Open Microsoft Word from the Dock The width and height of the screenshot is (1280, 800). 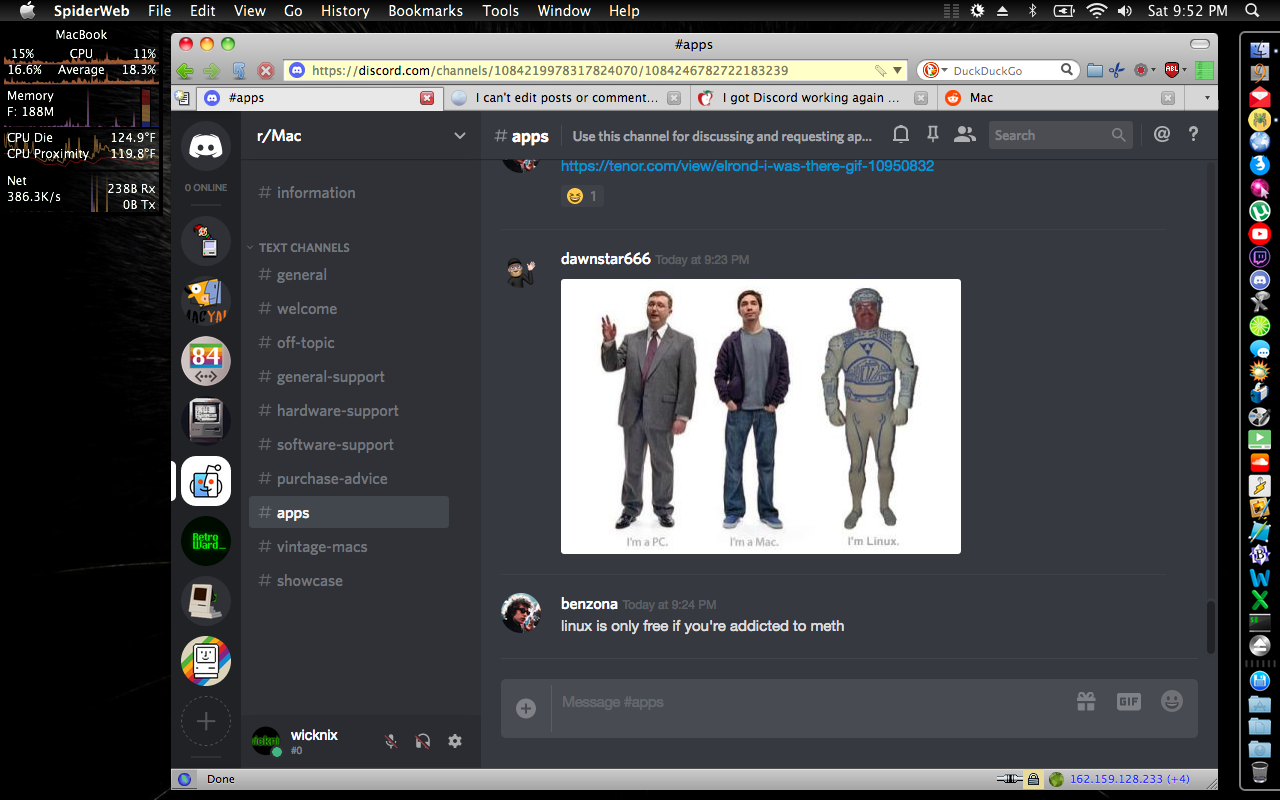pos(1260,577)
